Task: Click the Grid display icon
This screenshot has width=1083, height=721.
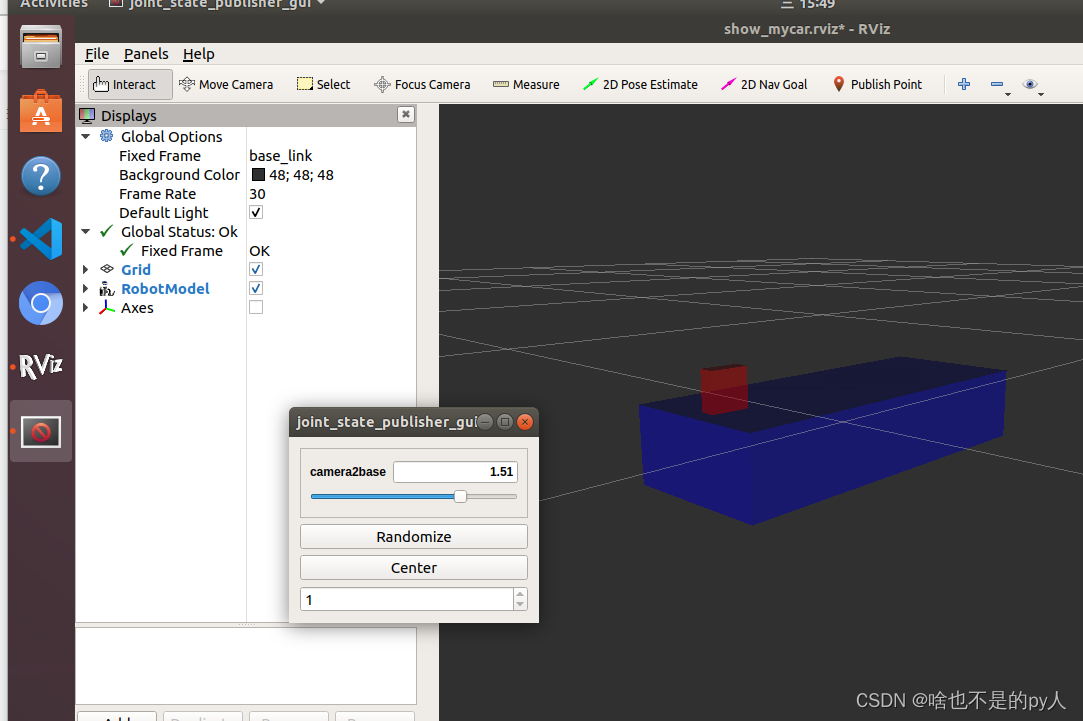Action: coord(107,269)
